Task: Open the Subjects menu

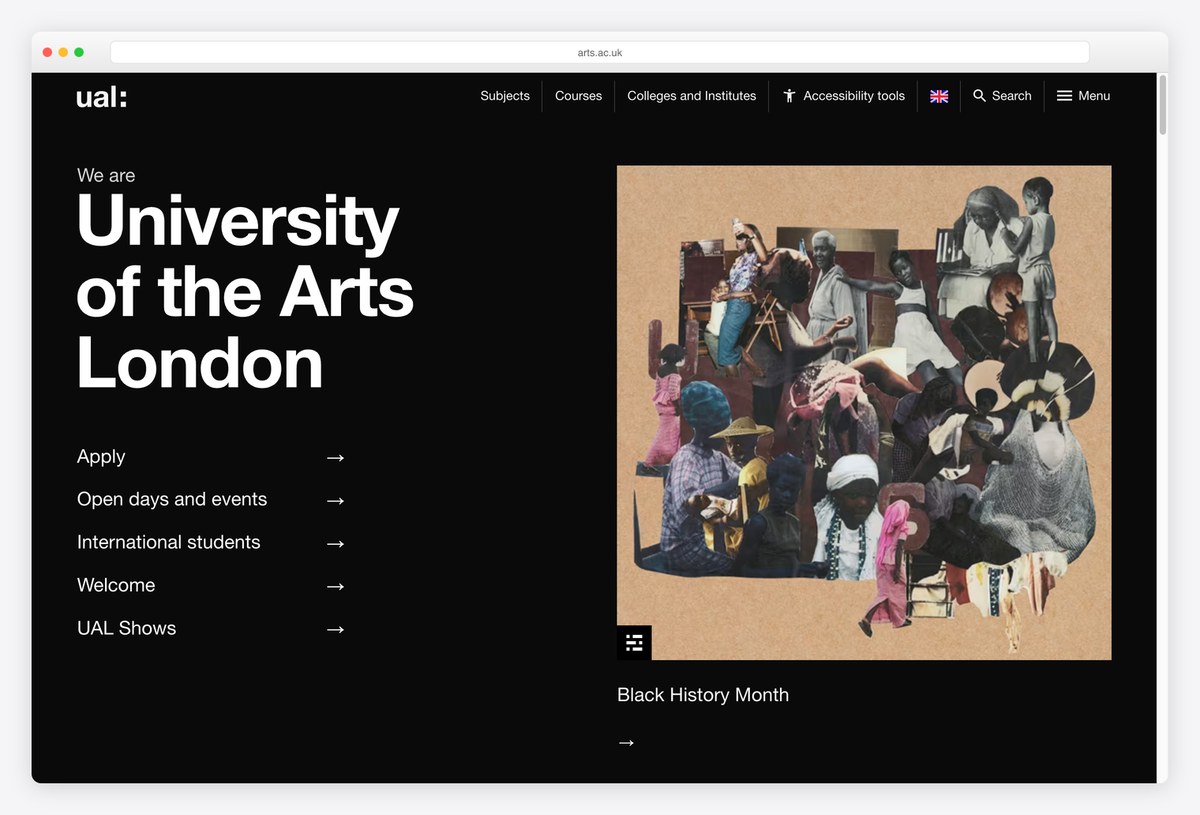Action: (505, 96)
